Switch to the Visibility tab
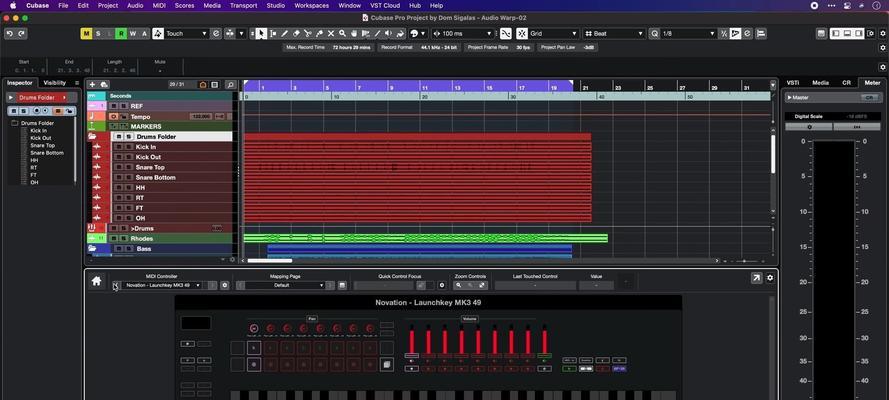 tap(55, 83)
